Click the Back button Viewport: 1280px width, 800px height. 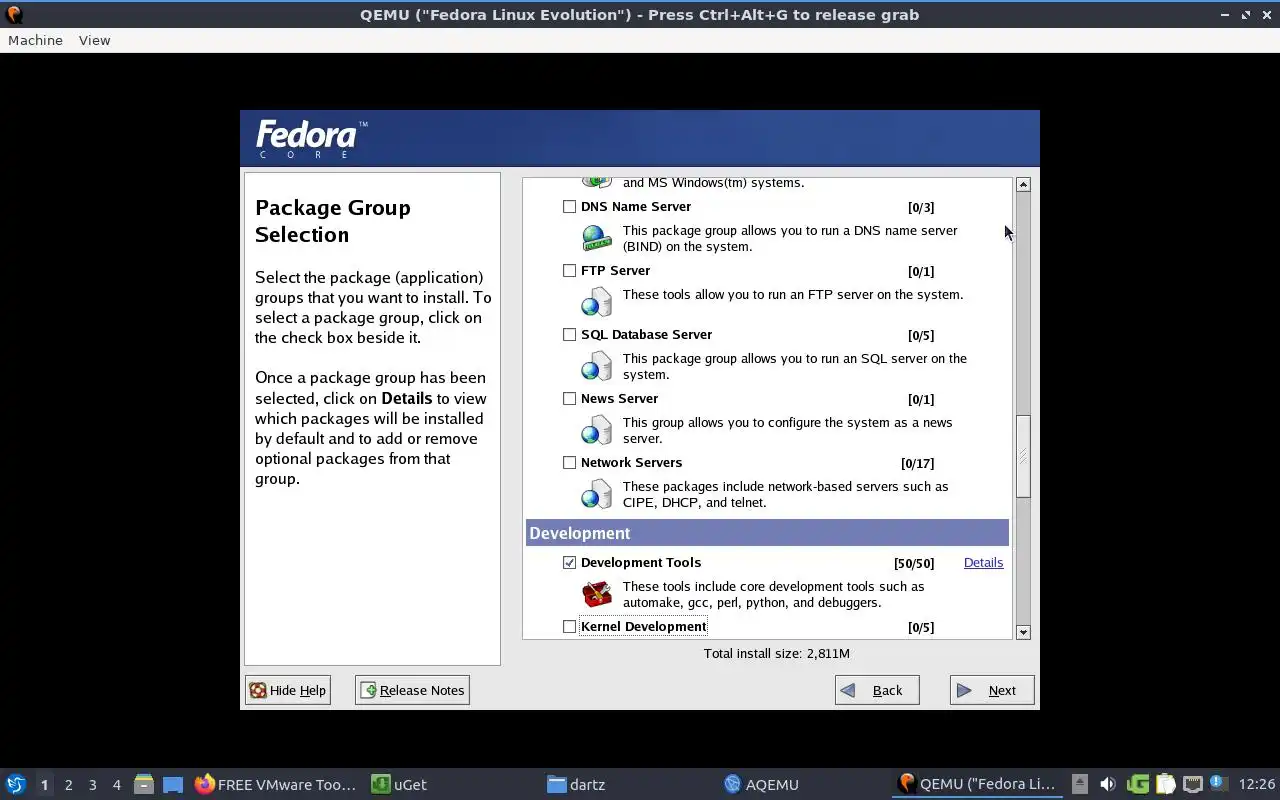(877, 690)
